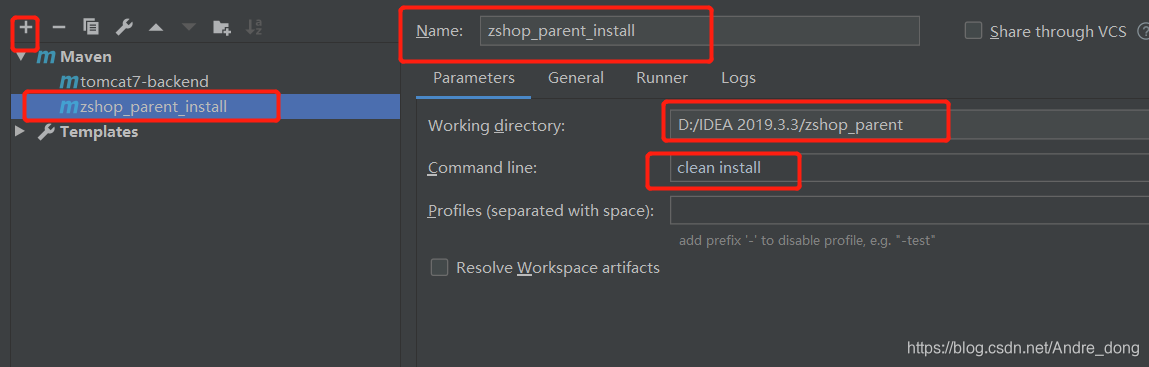
Task: Collapse the Maven tree node
Action: pos(20,56)
